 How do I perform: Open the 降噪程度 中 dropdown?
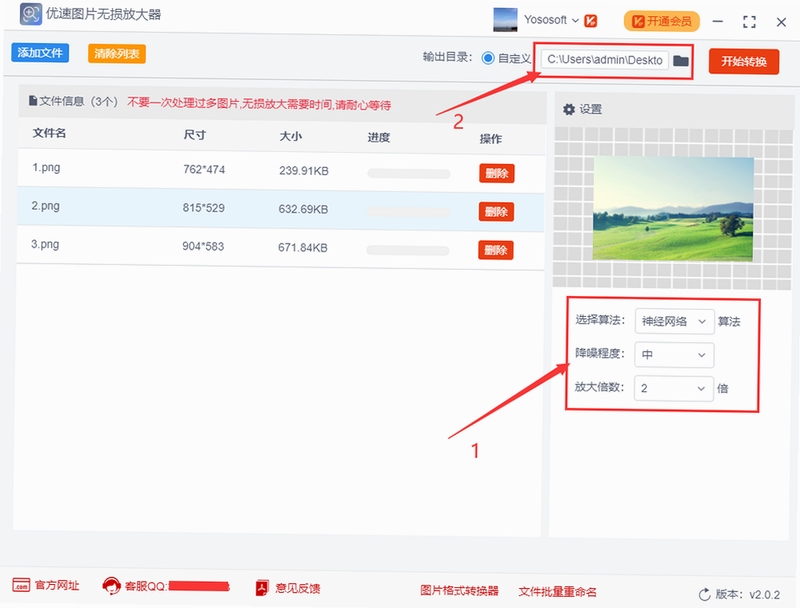click(673, 354)
